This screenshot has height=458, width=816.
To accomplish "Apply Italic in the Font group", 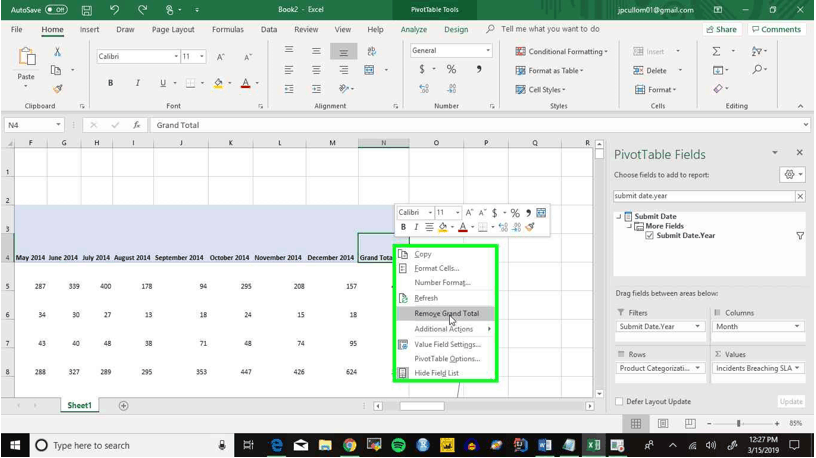I will tap(137, 83).
